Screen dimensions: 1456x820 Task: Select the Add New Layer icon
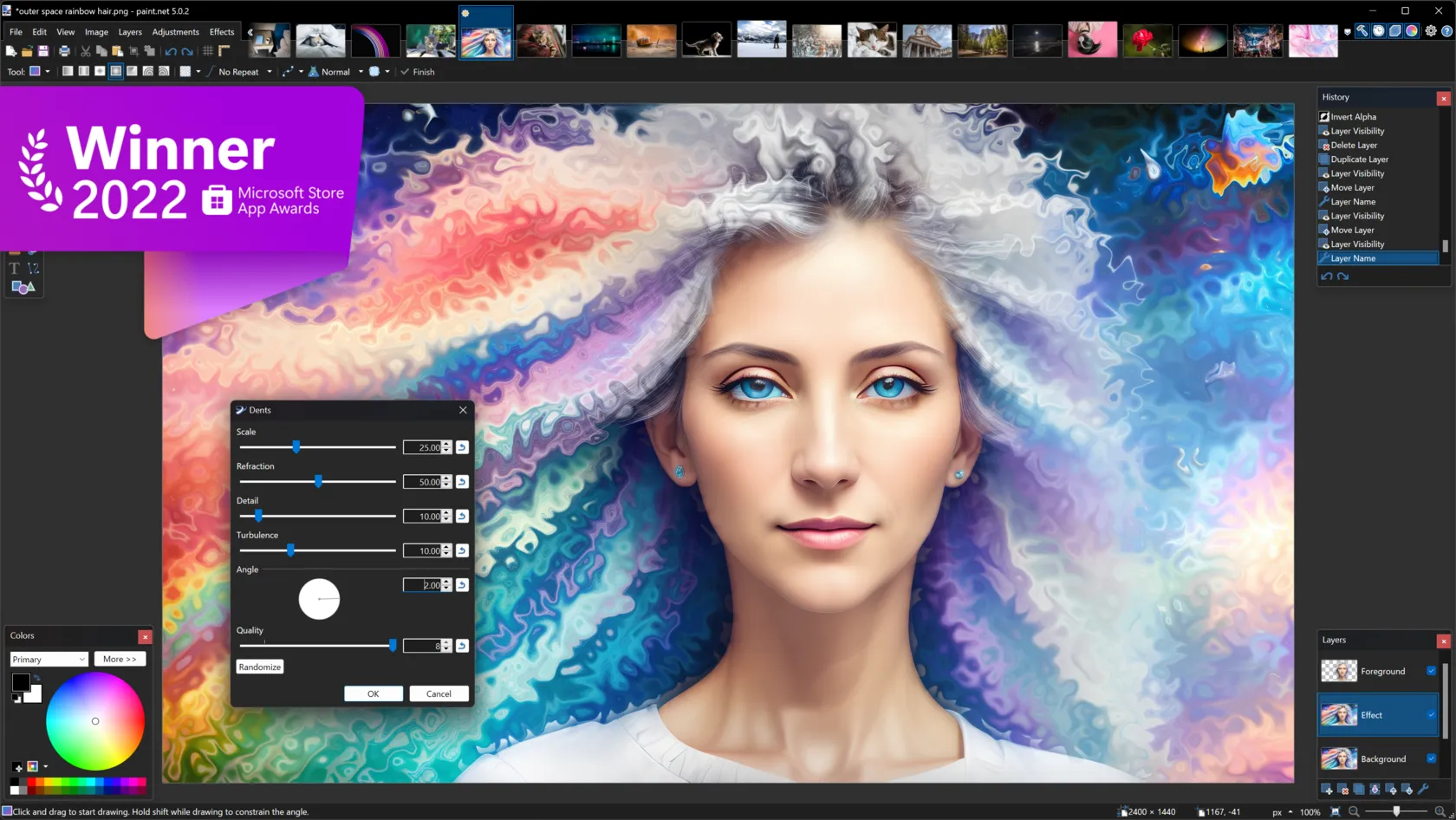click(1327, 790)
